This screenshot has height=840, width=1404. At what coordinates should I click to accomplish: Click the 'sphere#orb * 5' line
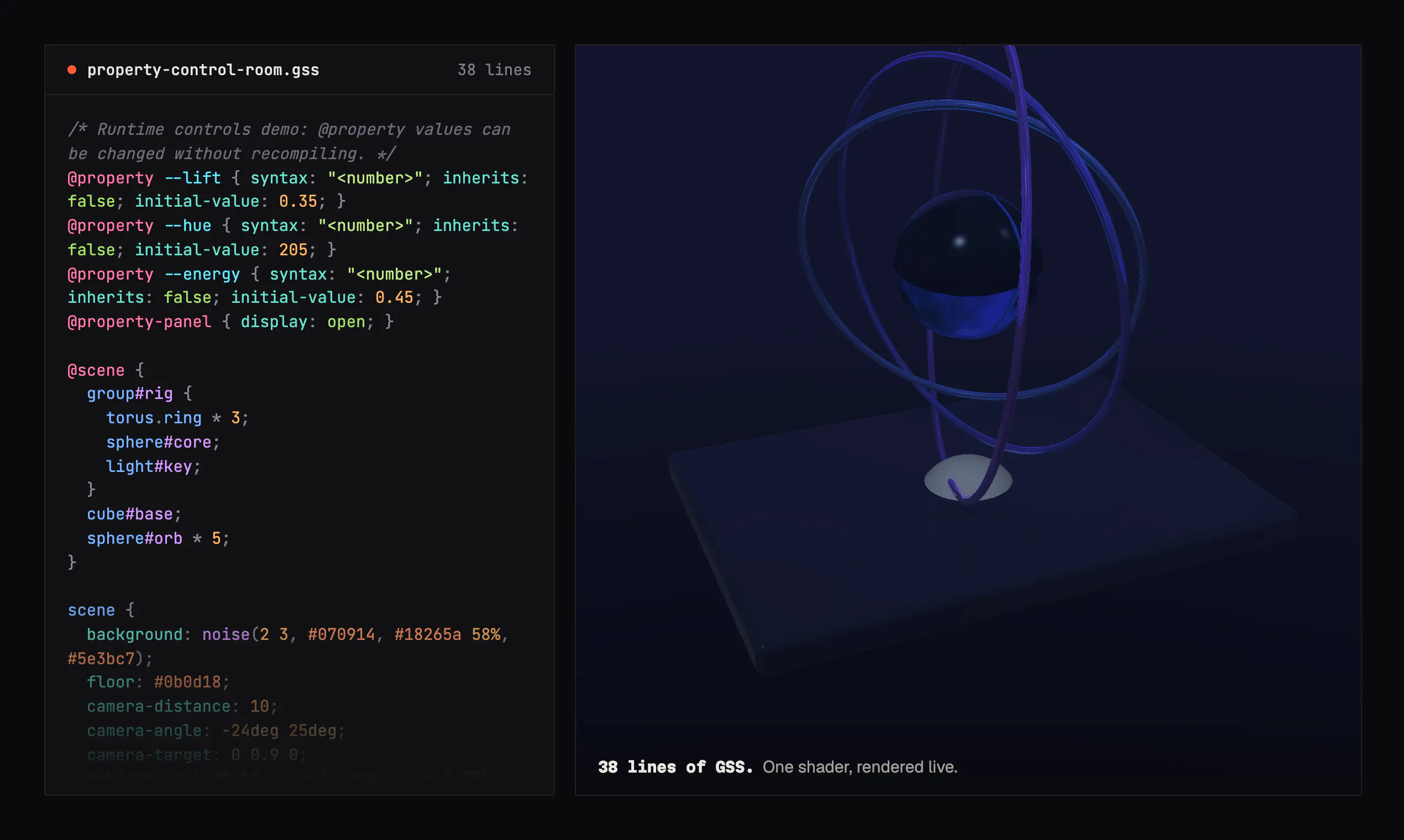point(158,538)
